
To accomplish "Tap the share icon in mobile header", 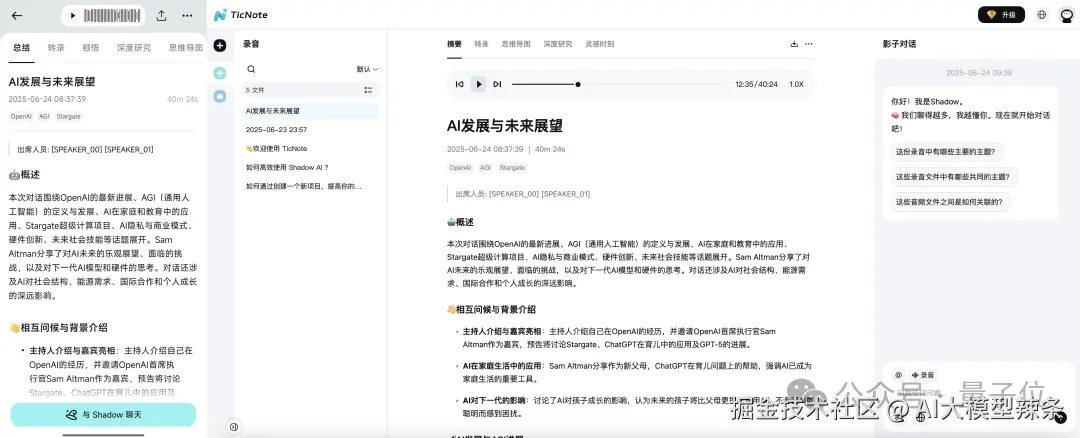I will [x=161, y=15].
